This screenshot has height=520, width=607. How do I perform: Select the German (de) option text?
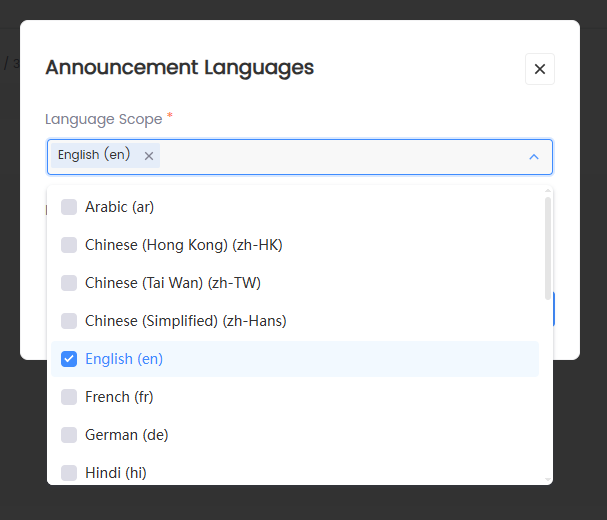(127, 435)
